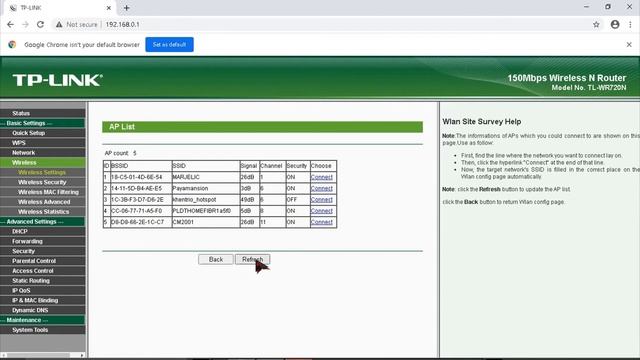Image resolution: width=640 pixels, height=360 pixels.
Task: Connect to PLDTHOMEFIBR1a5f0 network
Action: [322, 211]
